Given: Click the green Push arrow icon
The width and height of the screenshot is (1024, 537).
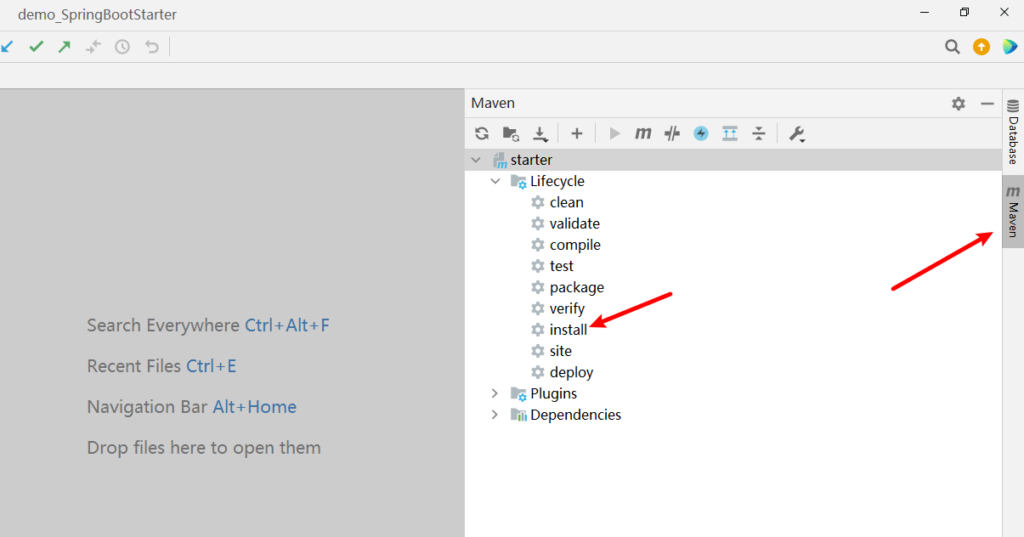Looking at the screenshot, I should coord(65,46).
